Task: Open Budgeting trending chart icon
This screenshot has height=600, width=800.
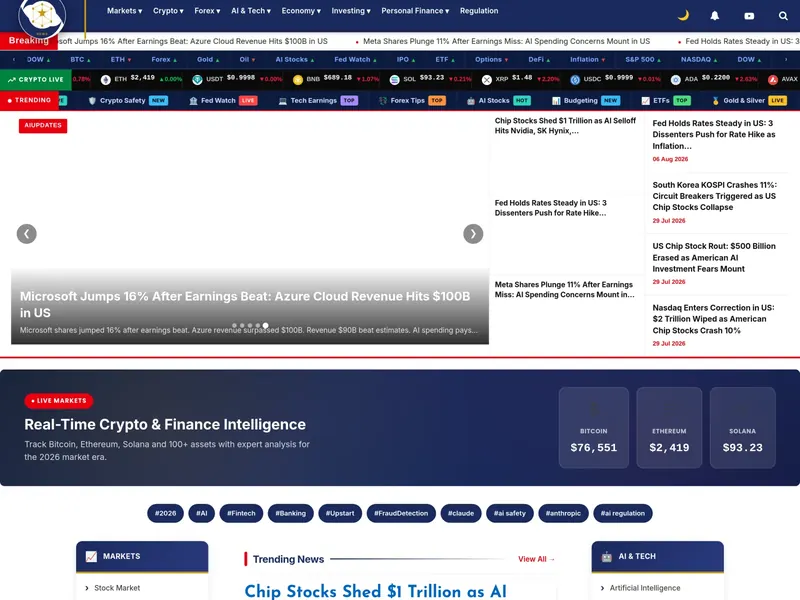Action: point(556,101)
